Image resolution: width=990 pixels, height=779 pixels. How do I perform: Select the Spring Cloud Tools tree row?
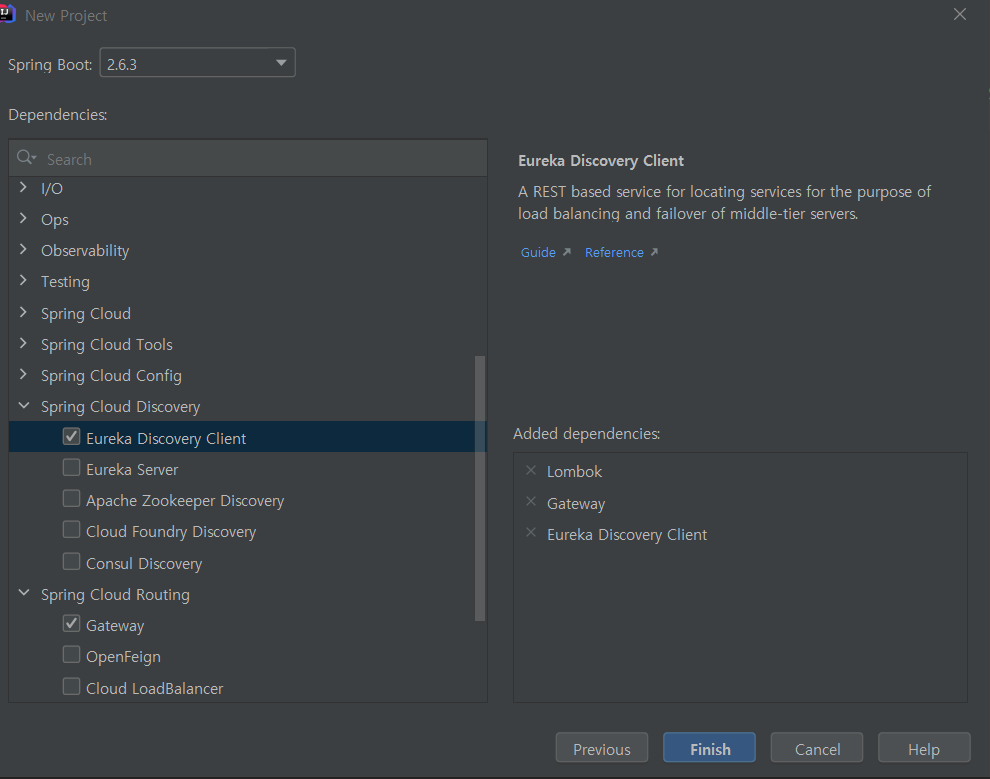(x=248, y=344)
